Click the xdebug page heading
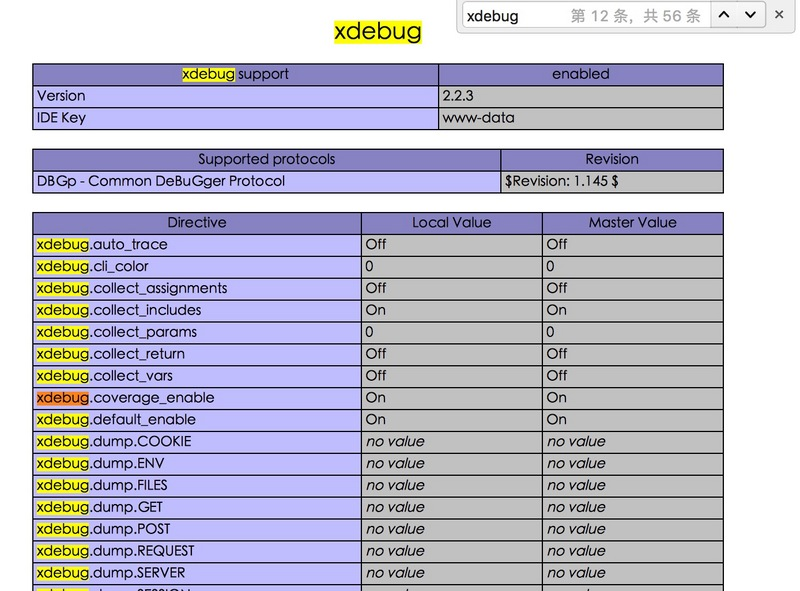 [x=378, y=31]
